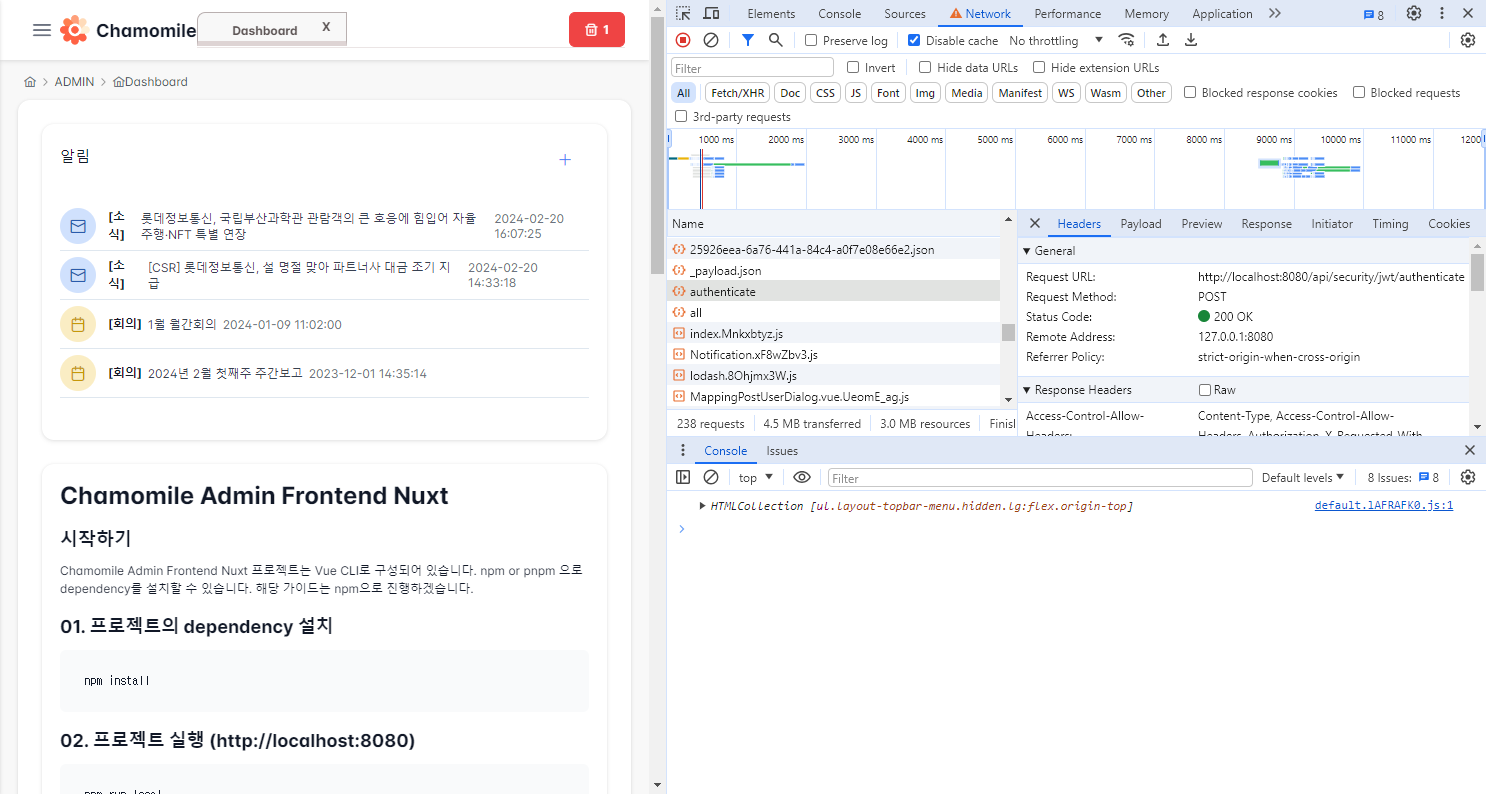Open the No throttling dropdown
The height and width of the screenshot is (794, 1486).
(1056, 40)
